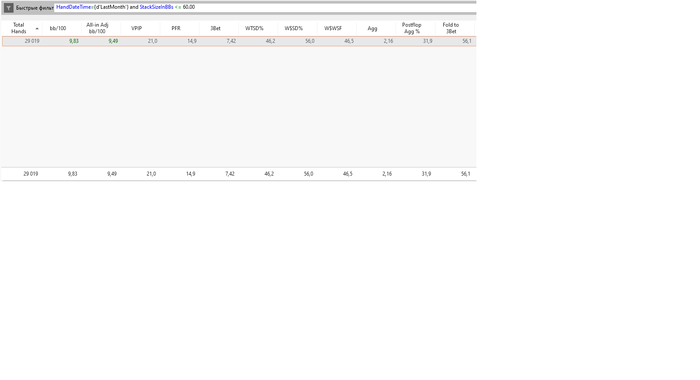The height and width of the screenshot is (380, 700).
Task: Select W$WSF 46,5 cell in highlighted data row
Action: pos(349,41)
